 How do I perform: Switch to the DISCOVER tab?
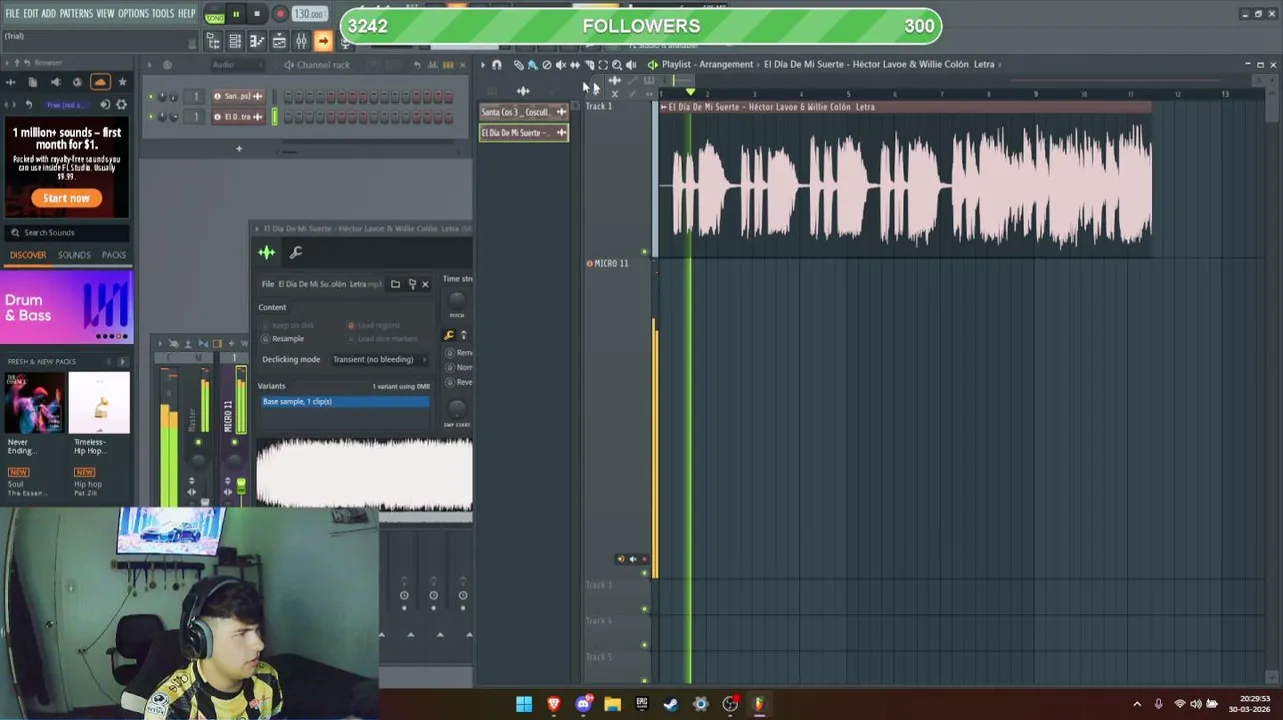(28, 255)
